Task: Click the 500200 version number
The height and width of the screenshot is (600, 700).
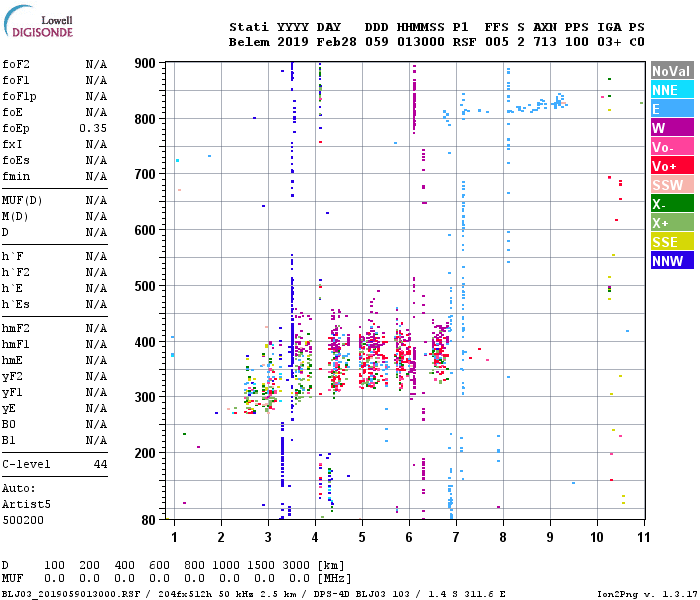Action: (23, 521)
